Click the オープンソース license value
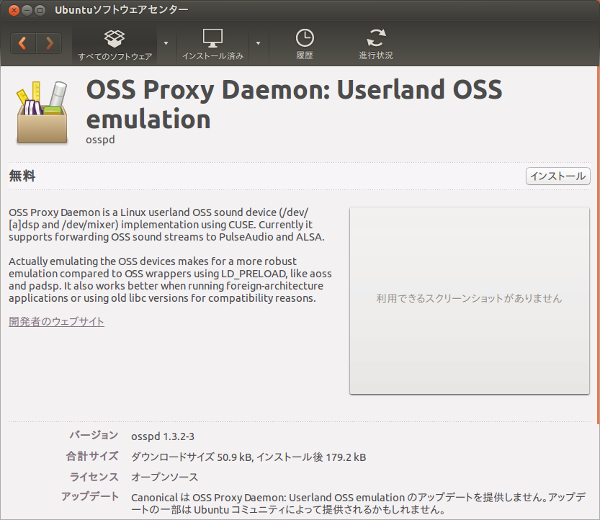Screen dimensions: 600x520 tap(165, 477)
